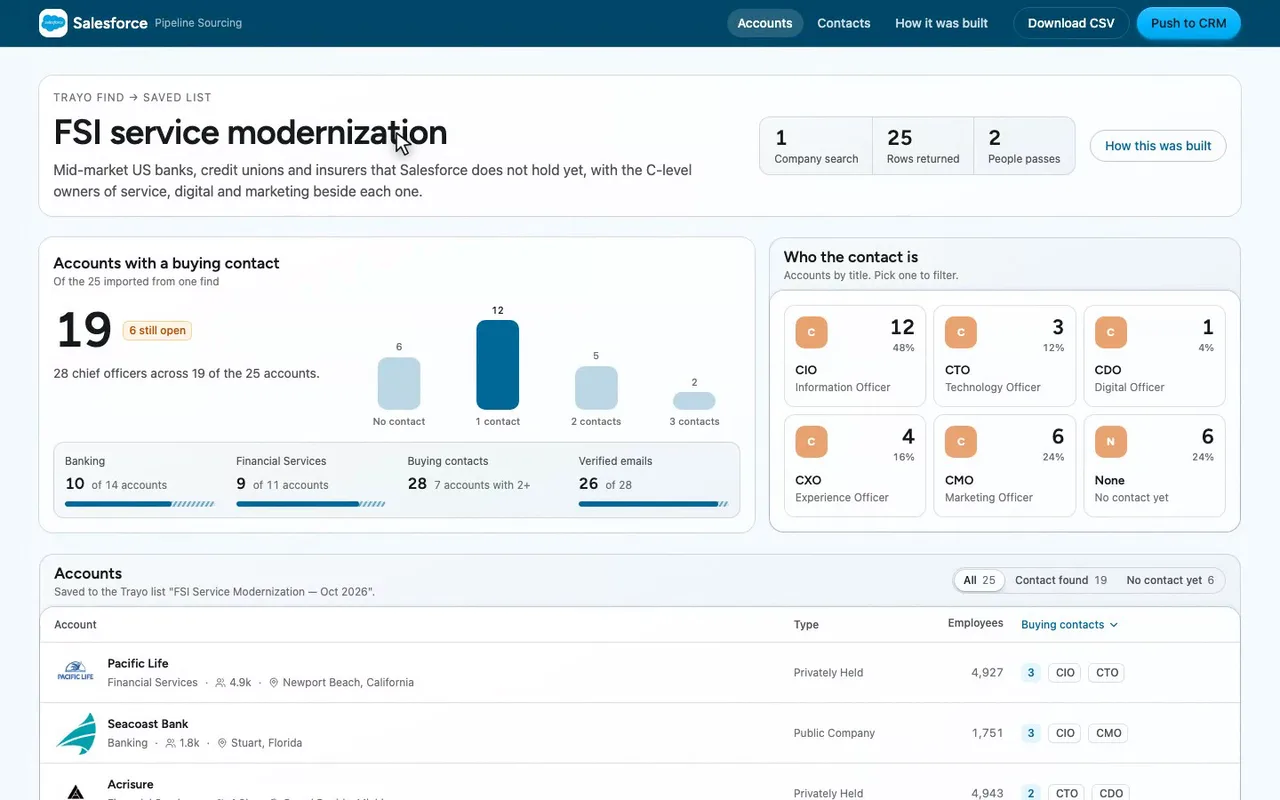This screenshot has width=1280, height=800.
Task: Open the Accounts nav tab
Action: pyautogui.click(x=765, y=23)
